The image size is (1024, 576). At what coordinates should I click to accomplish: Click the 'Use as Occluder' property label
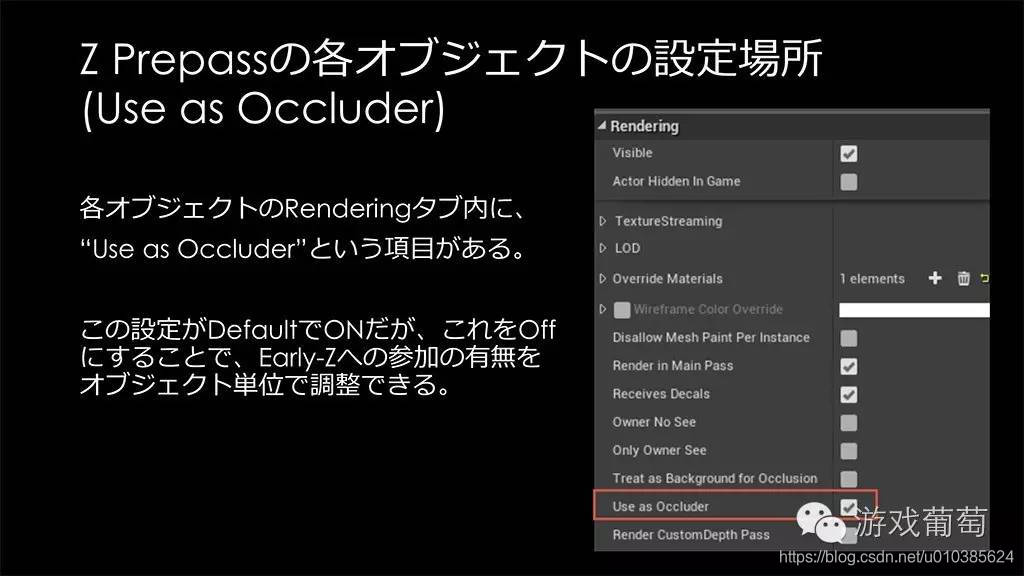pos(660,506)
